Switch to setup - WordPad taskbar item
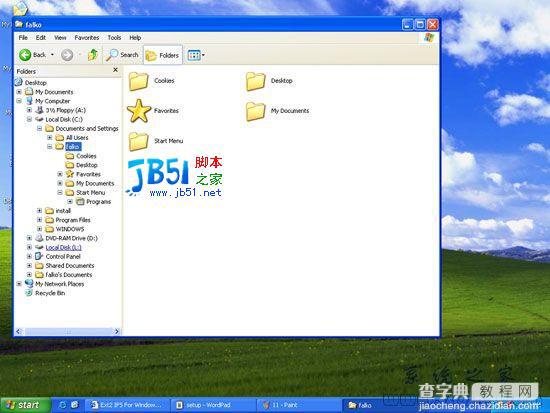The width and height of the screenshot is (550, 413). tap(214, 405)
